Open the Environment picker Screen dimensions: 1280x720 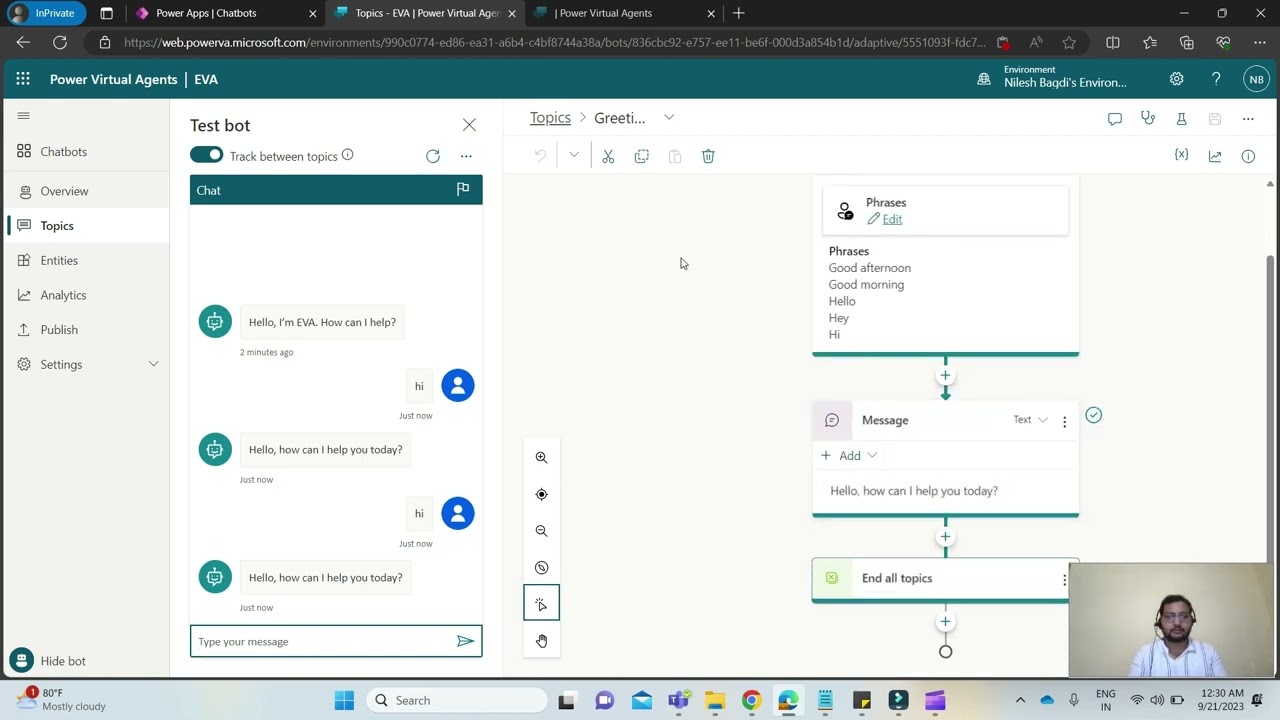tap(1053, 77)
